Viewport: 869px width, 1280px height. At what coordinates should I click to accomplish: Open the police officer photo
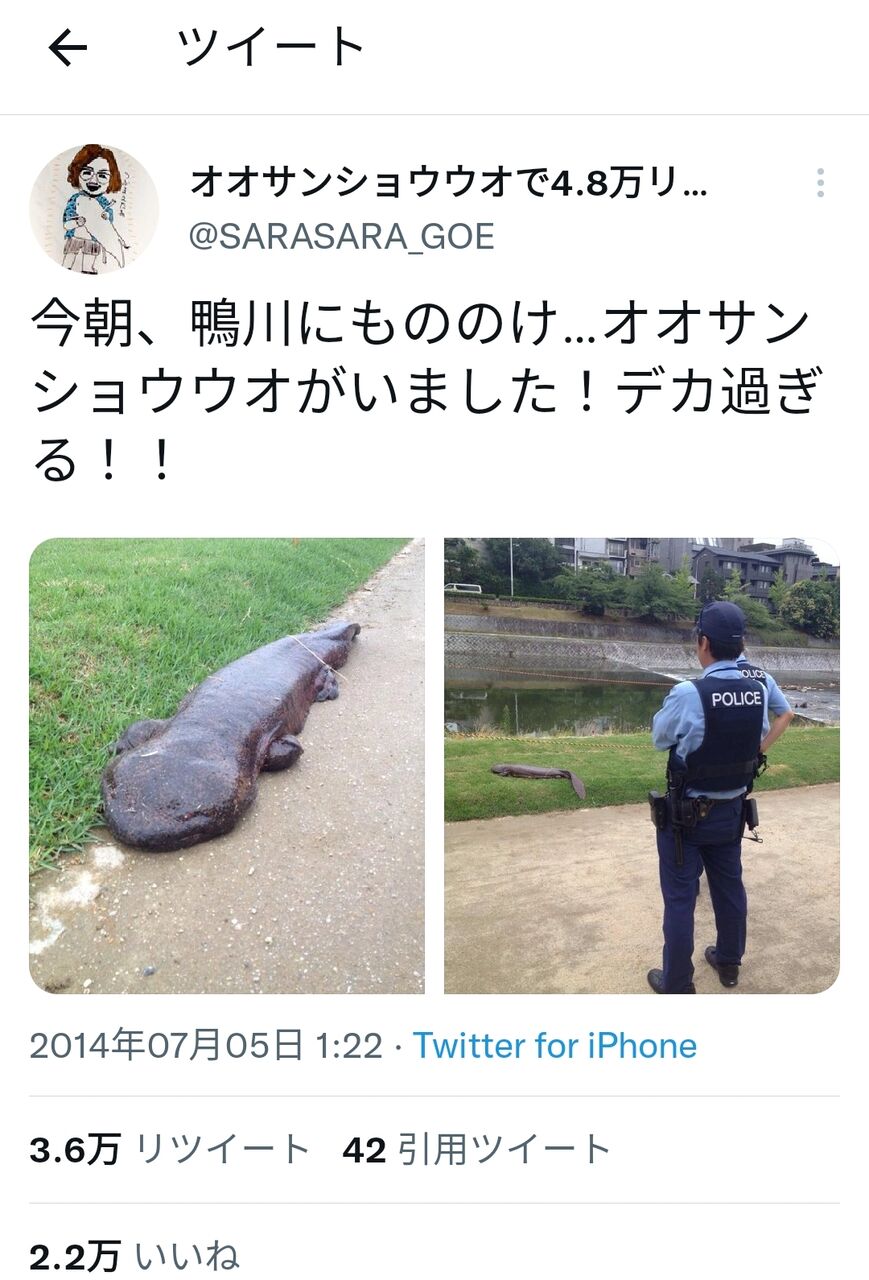(642, 766)
